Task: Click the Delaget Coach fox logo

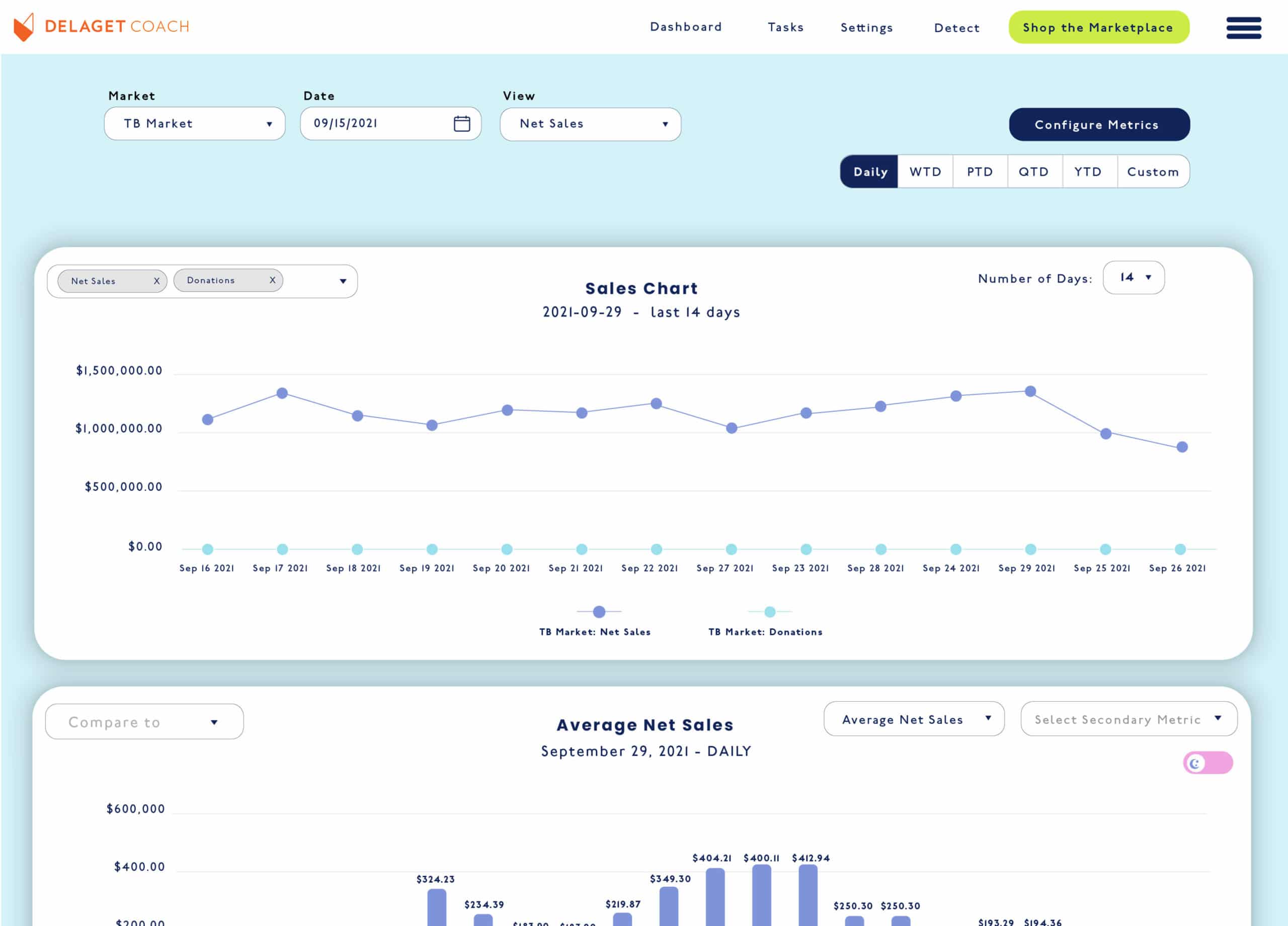Action: 24,27
